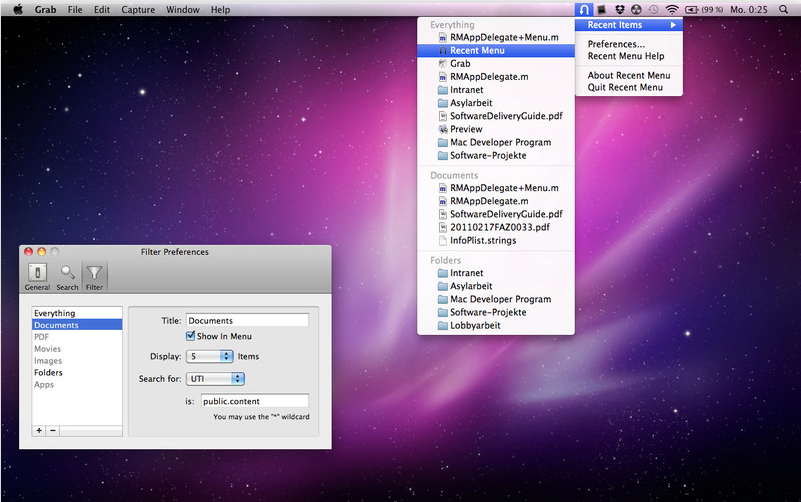Open the Apple menu
This screenshot has height=502, width=801.
point(18,9)
